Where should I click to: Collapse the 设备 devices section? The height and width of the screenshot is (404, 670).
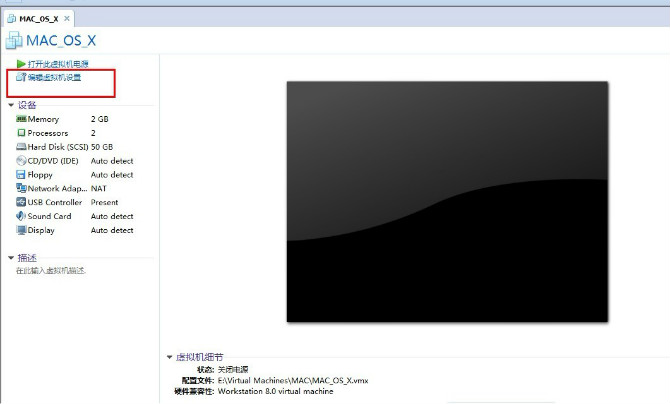pyautogui.click(x=10, y=104)
